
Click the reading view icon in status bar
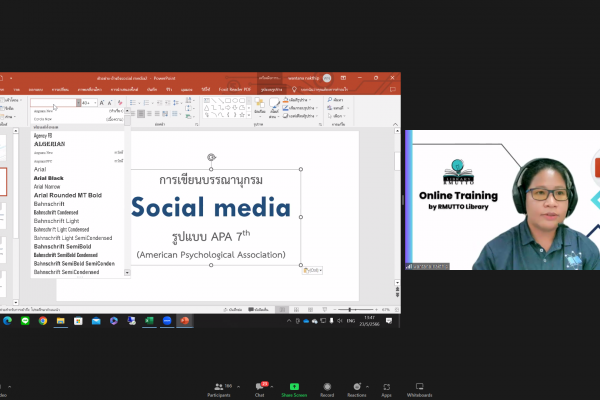coord(310,309)
